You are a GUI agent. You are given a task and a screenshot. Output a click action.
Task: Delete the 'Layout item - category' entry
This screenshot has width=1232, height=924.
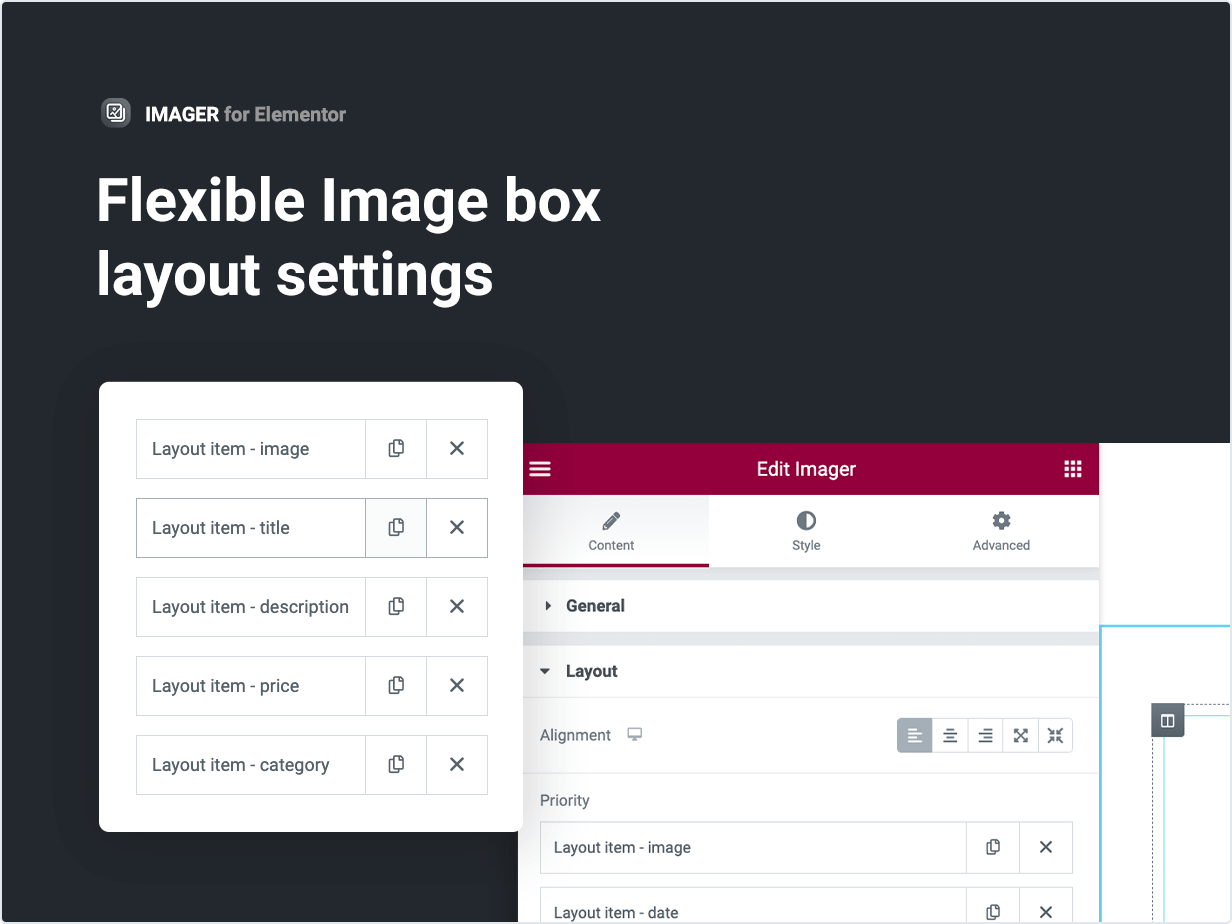457,764
